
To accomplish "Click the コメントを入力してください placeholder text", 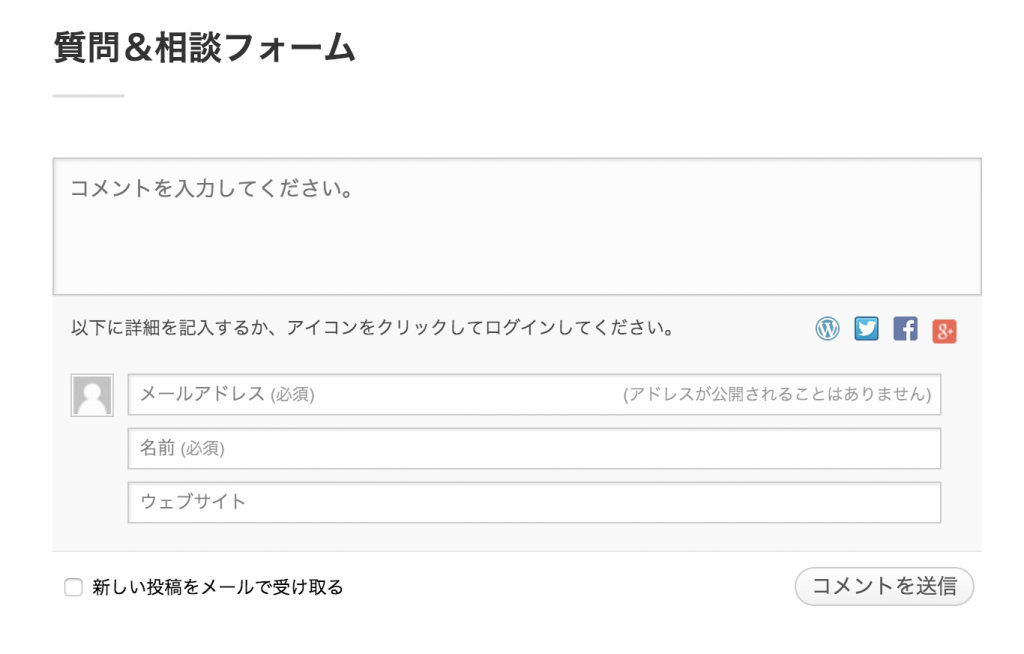I will coord(212,189).
